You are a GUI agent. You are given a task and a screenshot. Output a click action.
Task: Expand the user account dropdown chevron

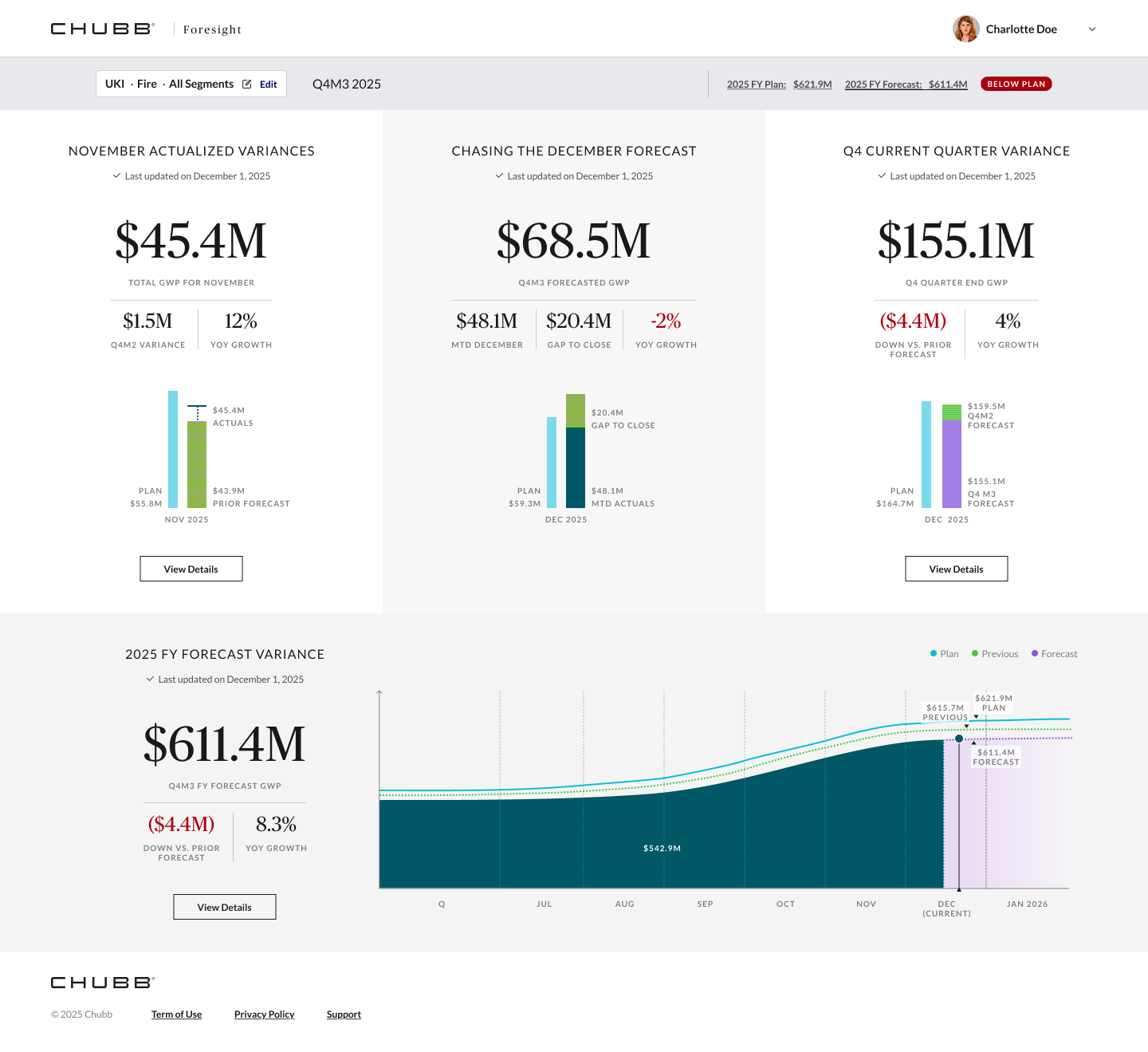pyautogui.click(x=1092, y=30)
